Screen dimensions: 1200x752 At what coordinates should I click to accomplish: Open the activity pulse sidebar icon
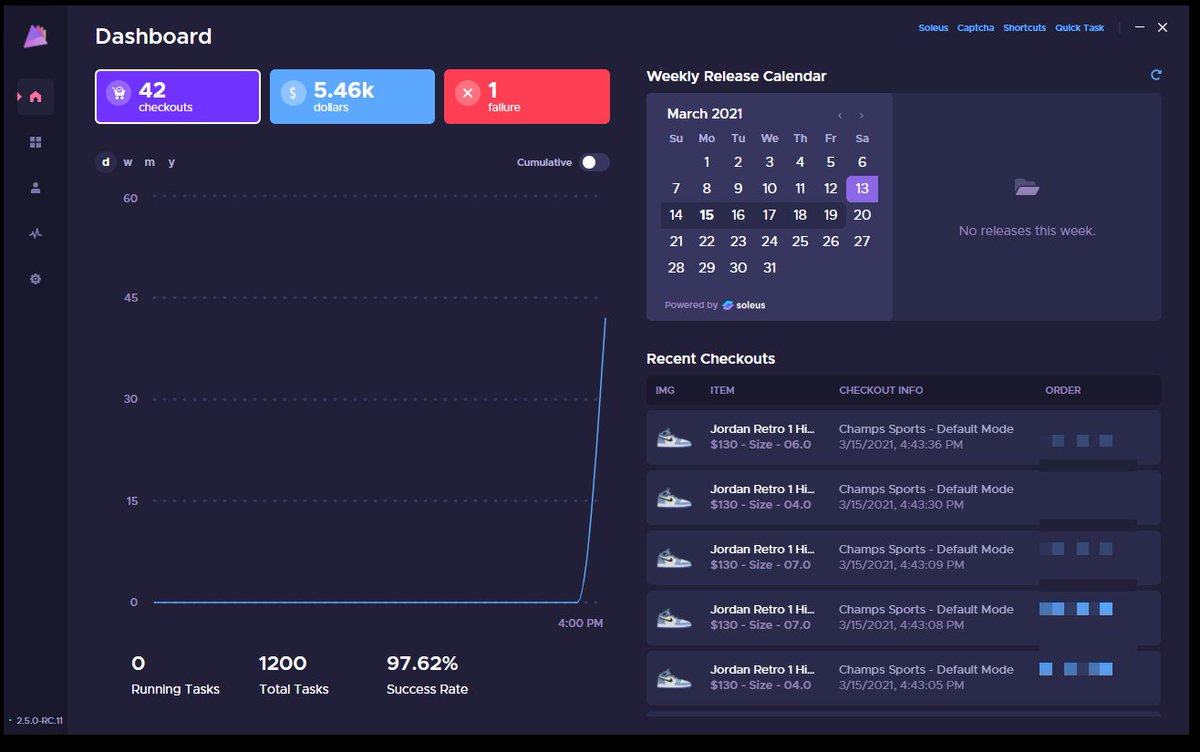tap(36, 234)
